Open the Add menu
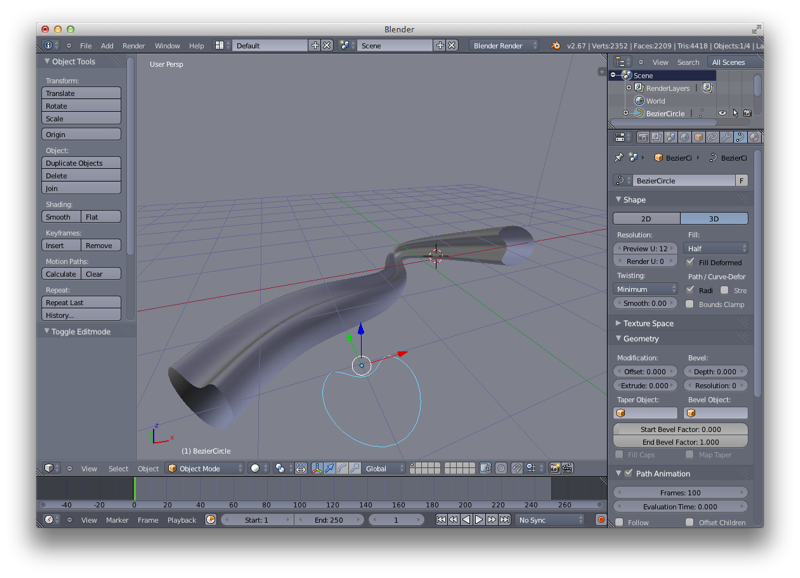This screenshot has width=800, height=578. coord(107,46)
